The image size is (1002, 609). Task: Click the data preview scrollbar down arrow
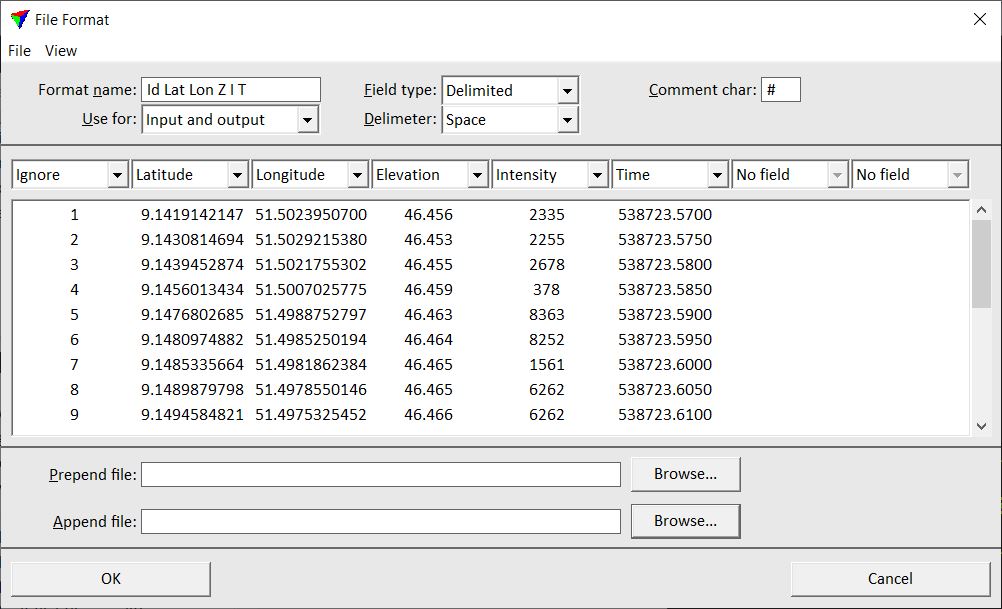click(x=981, y=423)
